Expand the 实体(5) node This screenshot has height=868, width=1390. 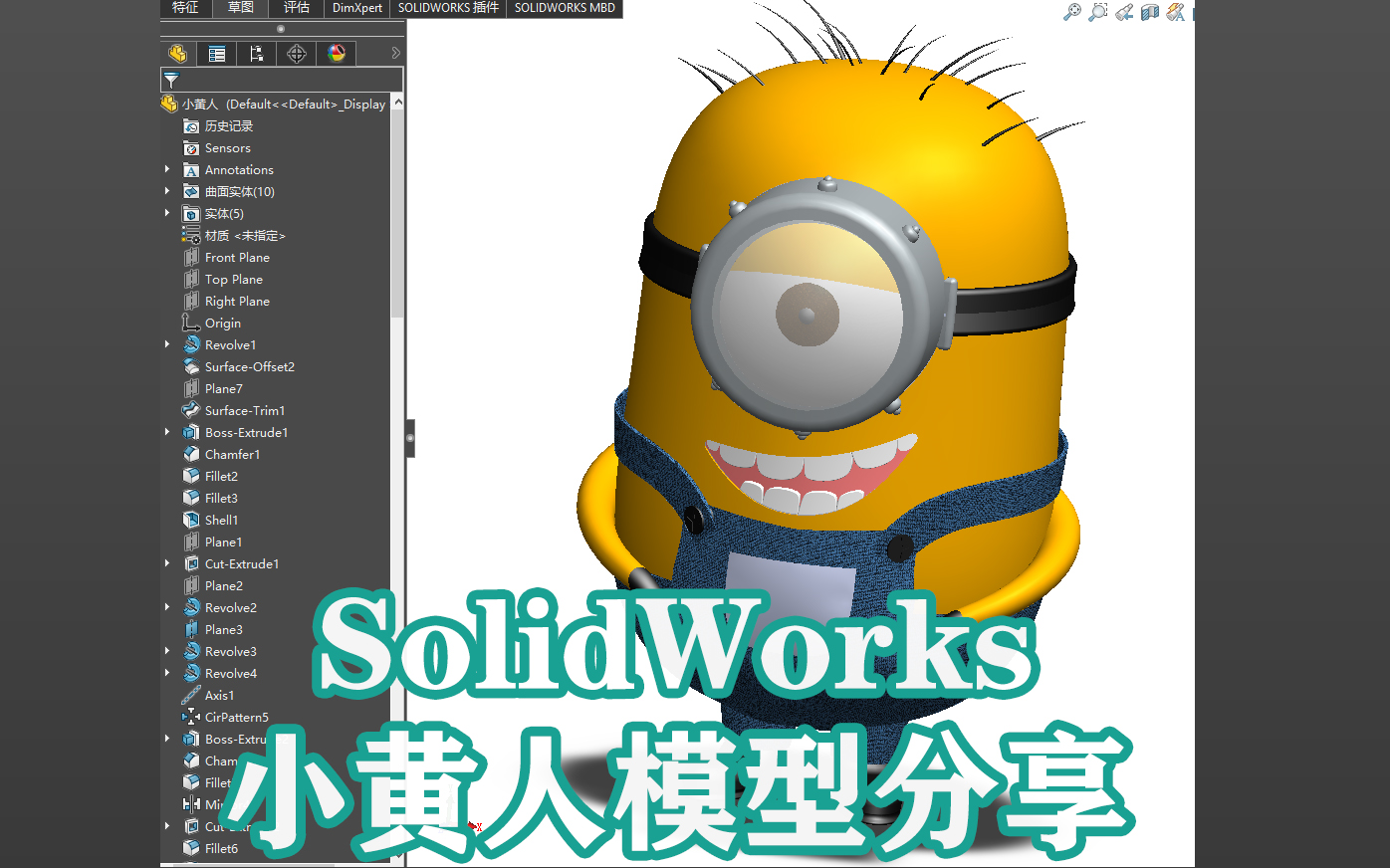[167, 213]
